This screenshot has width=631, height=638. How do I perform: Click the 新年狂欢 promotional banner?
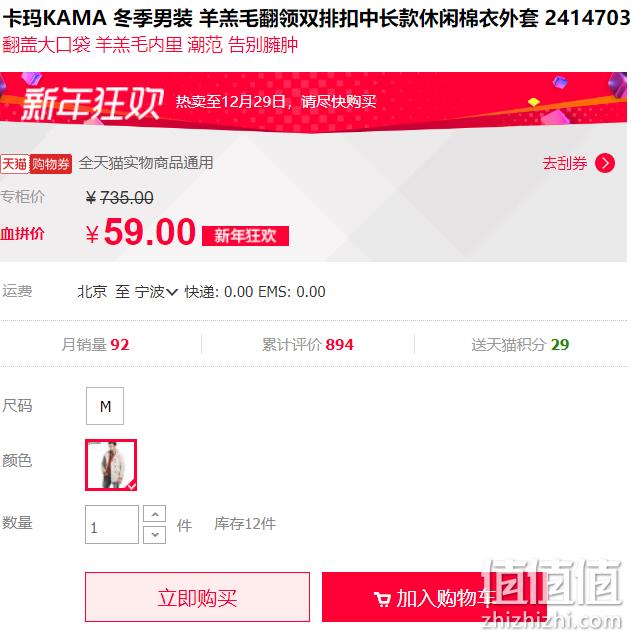pos(313,102)
